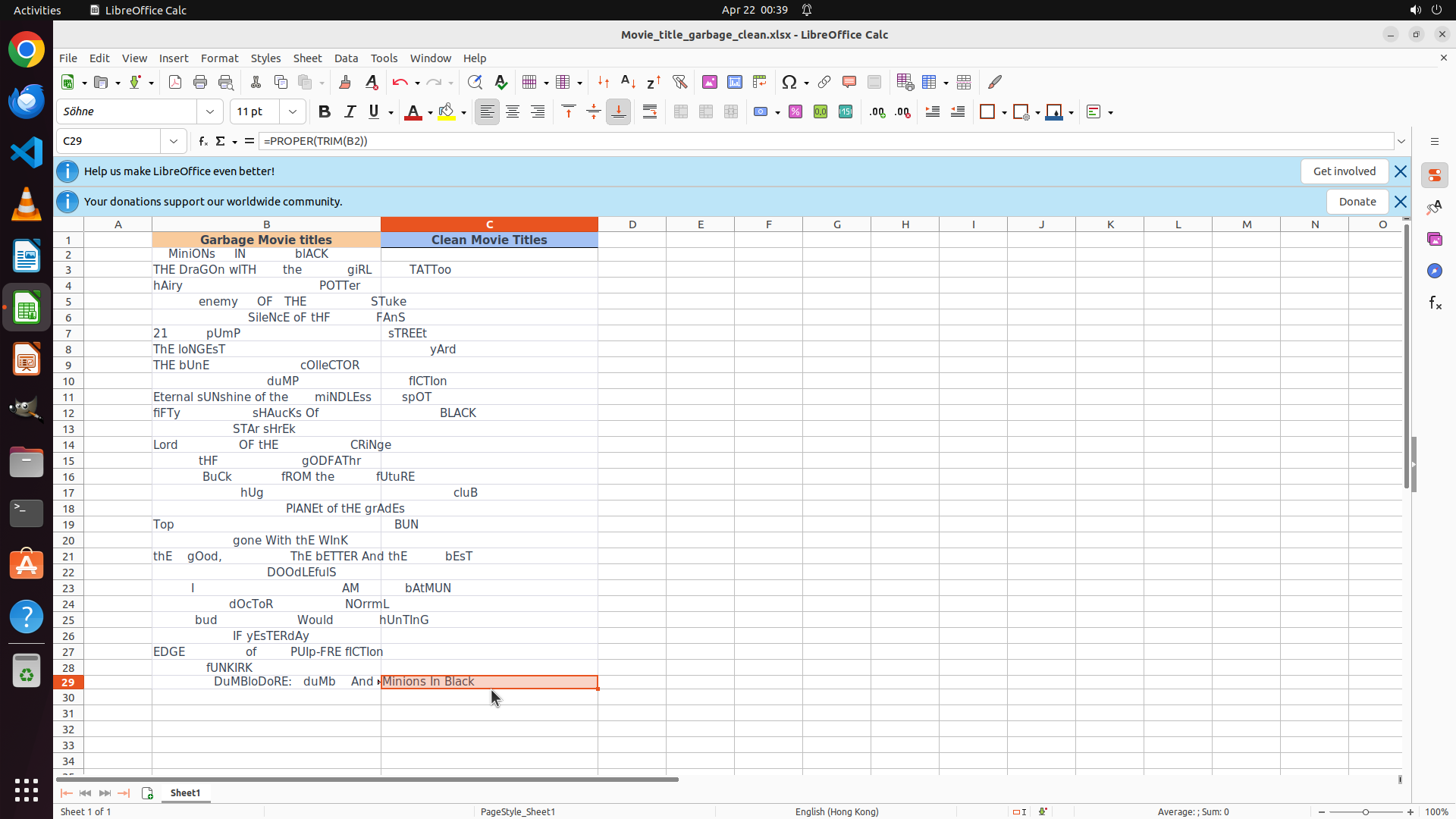The image size is (1456, 819).
Task: Click the Insert Special Character icon
Action: pos(789,82)
